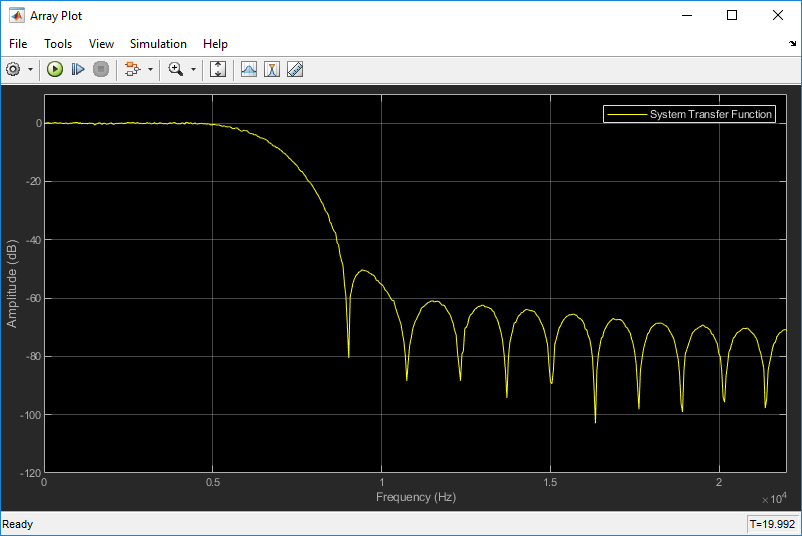The height and width of the screenshot is (536, 802).
Task: Click the System Transfer Function legend entry
Action: click(689, 114)
